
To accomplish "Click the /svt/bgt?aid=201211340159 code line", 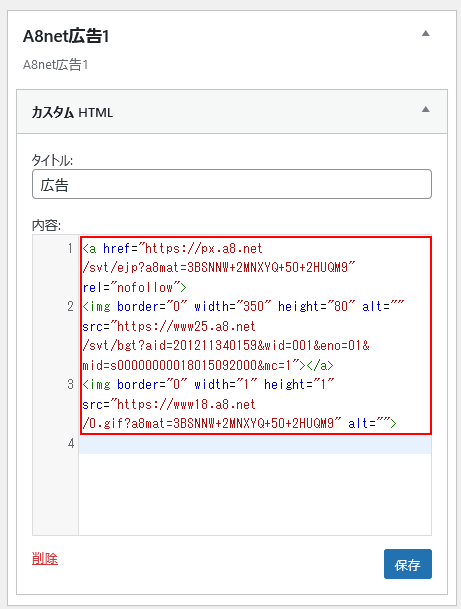I will [x=226, y=346].
